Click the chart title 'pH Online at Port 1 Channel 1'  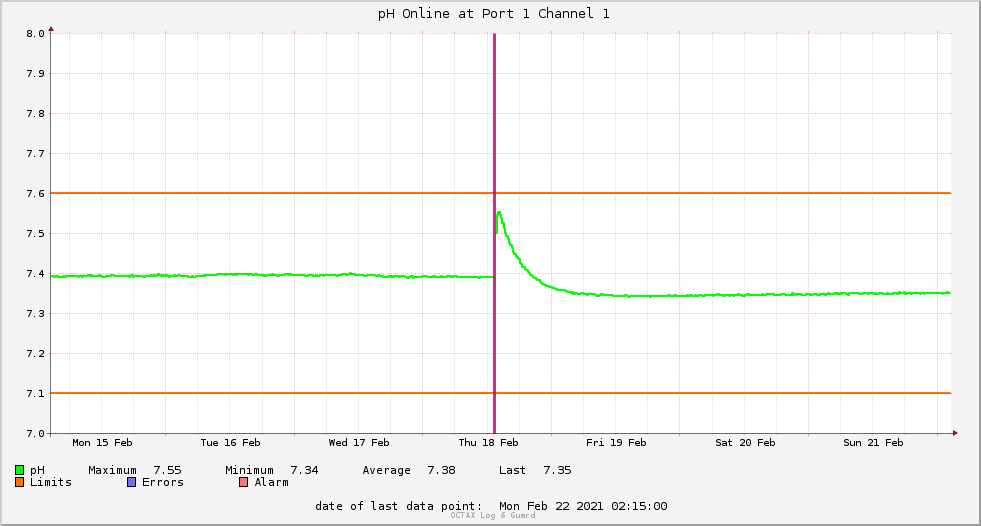(494, 14)
